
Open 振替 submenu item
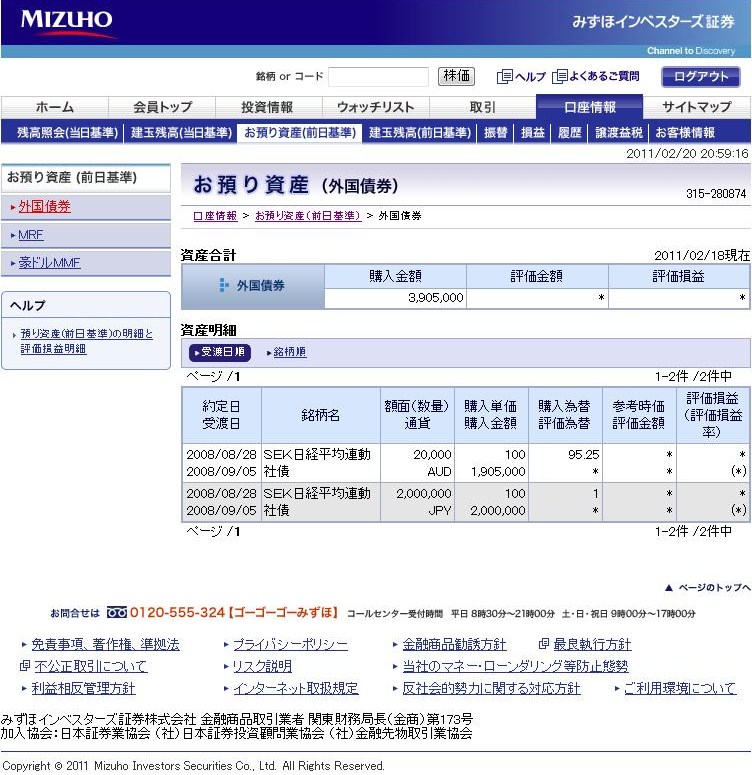[x=495, y=132]
